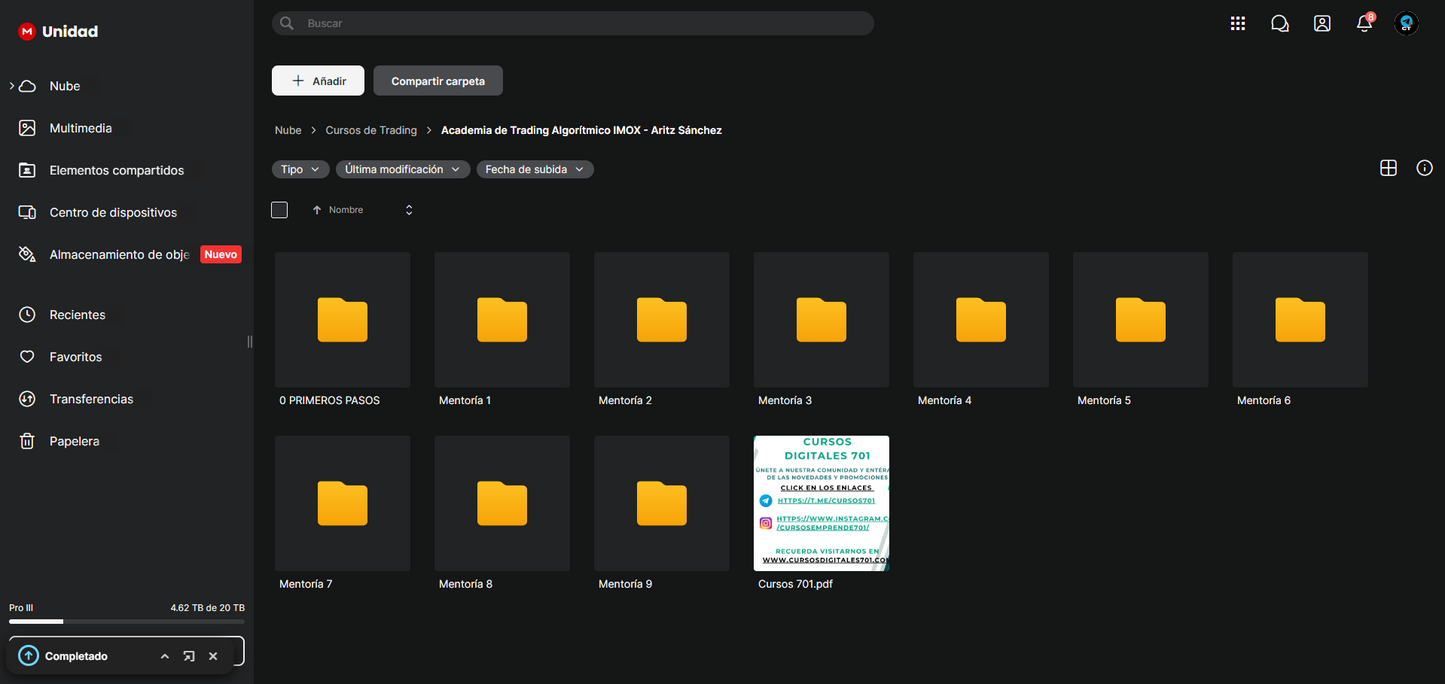Open the Mentoría 2 folder
Screen dimensions: 1445x684
[x=662, y=320]
